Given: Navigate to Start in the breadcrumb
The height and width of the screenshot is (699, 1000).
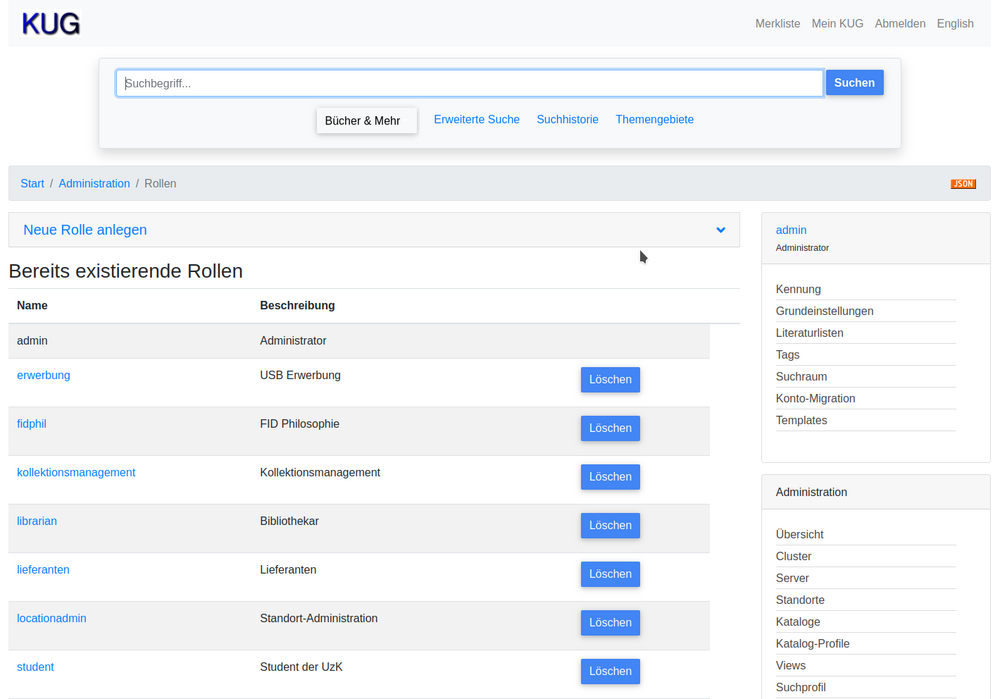Looking at the screenshot, I should (x=32, y=184).
